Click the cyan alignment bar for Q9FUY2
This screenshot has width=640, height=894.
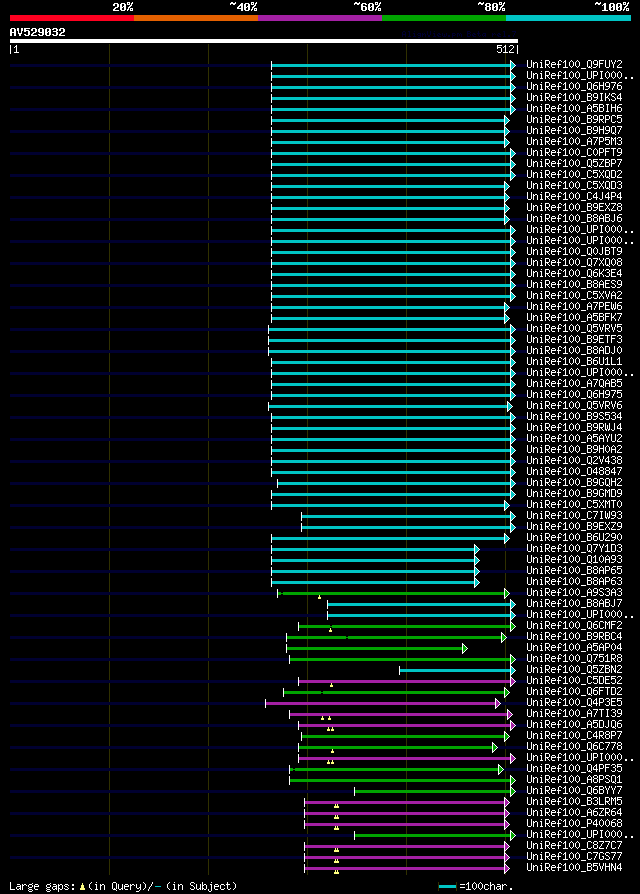393,66
